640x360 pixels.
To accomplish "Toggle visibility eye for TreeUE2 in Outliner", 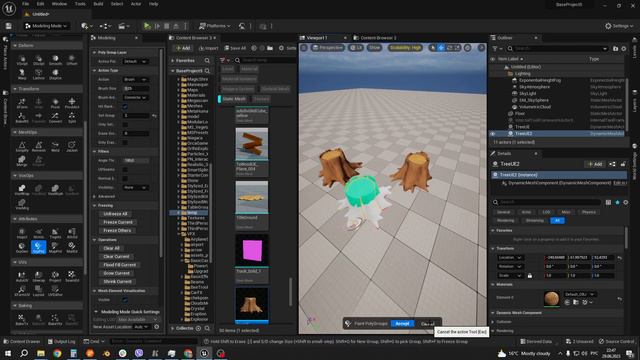I will pyautogui.click(x=493, y=133).
